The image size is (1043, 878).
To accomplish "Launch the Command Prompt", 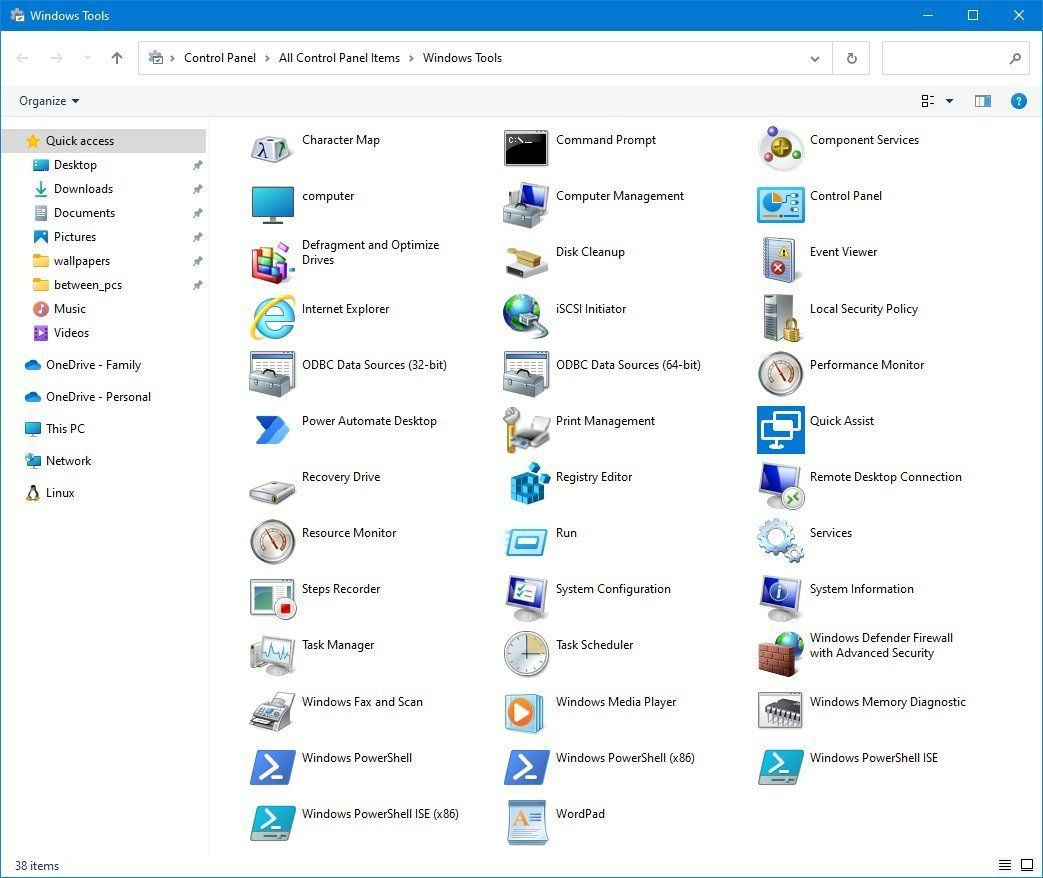I will click(605, 140).
